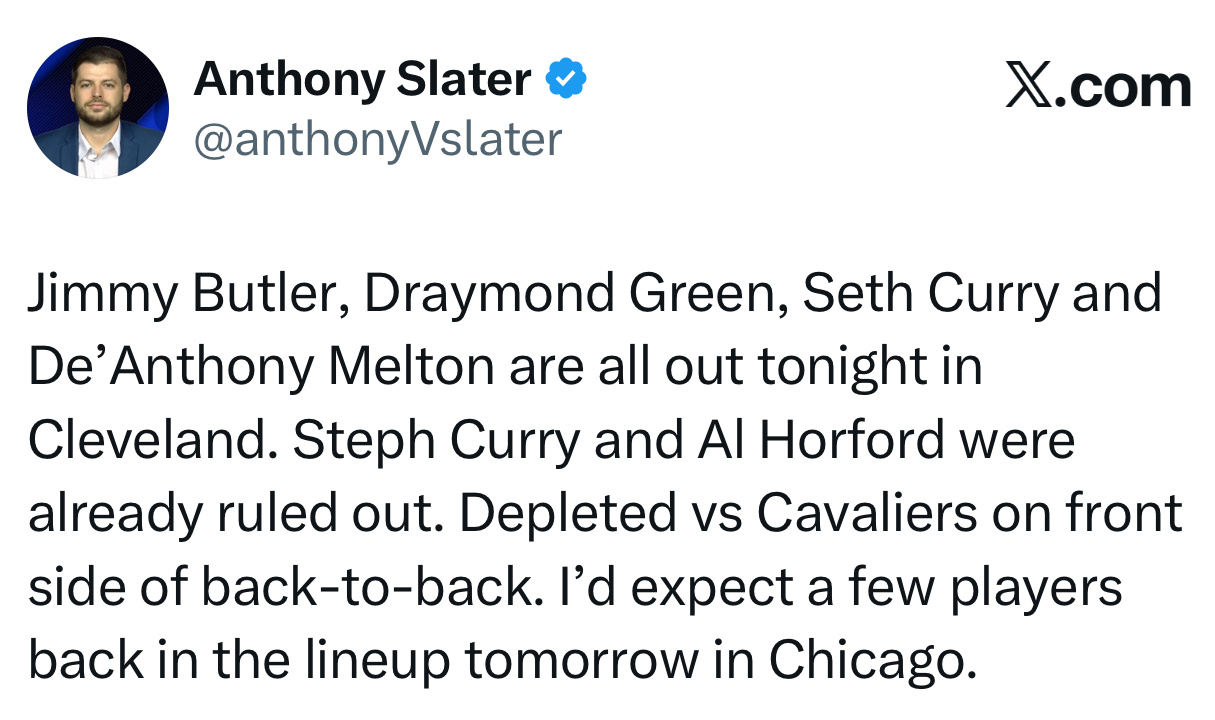This screenshot has width=1215, height=720.
Task: Click the blue verified checkmark badge
Action: point(565,79)
